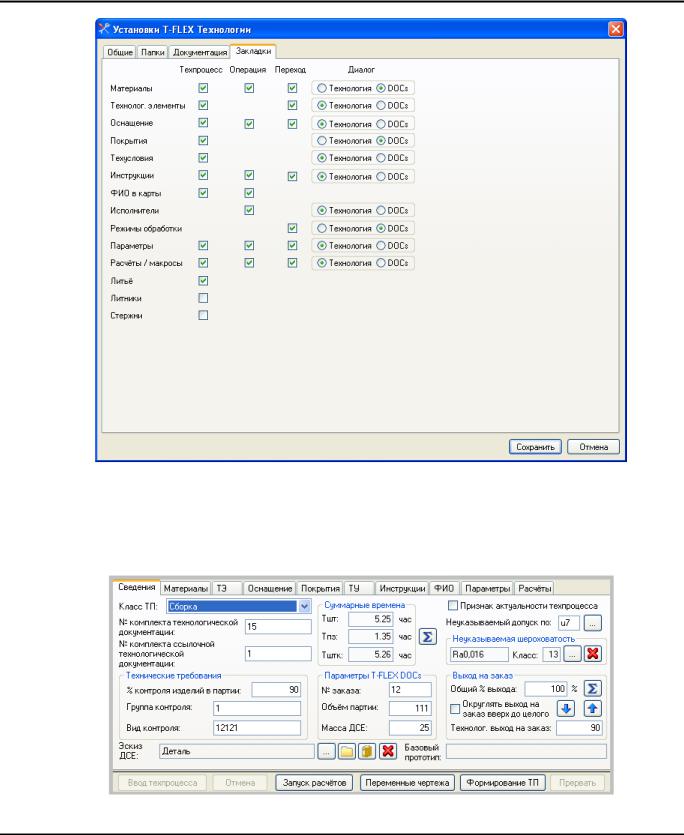Open the ТЭ tab in the lower panel
The image size is (684, 835).
[227, 588]
